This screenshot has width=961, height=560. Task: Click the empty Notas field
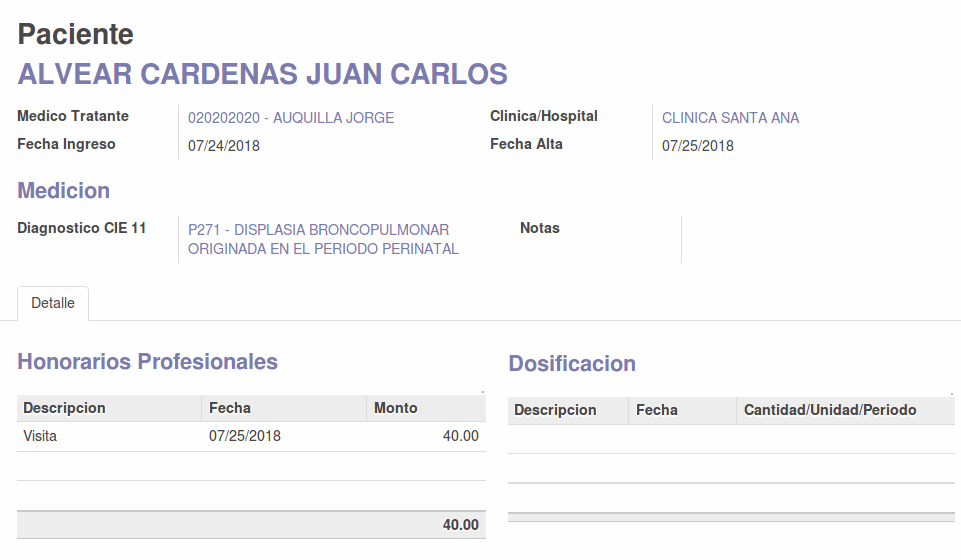pyautogui.click(x=620, y=240)
